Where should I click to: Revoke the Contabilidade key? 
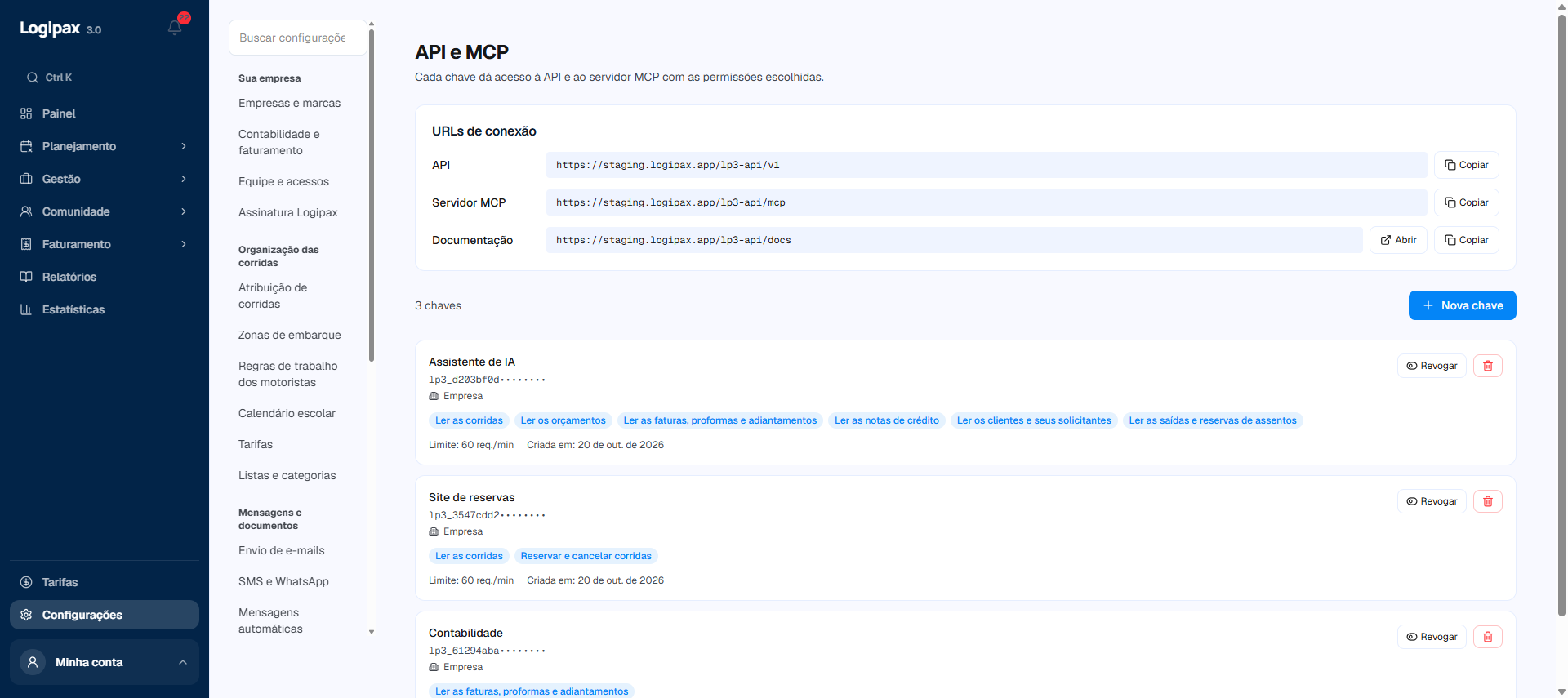coord(1432,637)
